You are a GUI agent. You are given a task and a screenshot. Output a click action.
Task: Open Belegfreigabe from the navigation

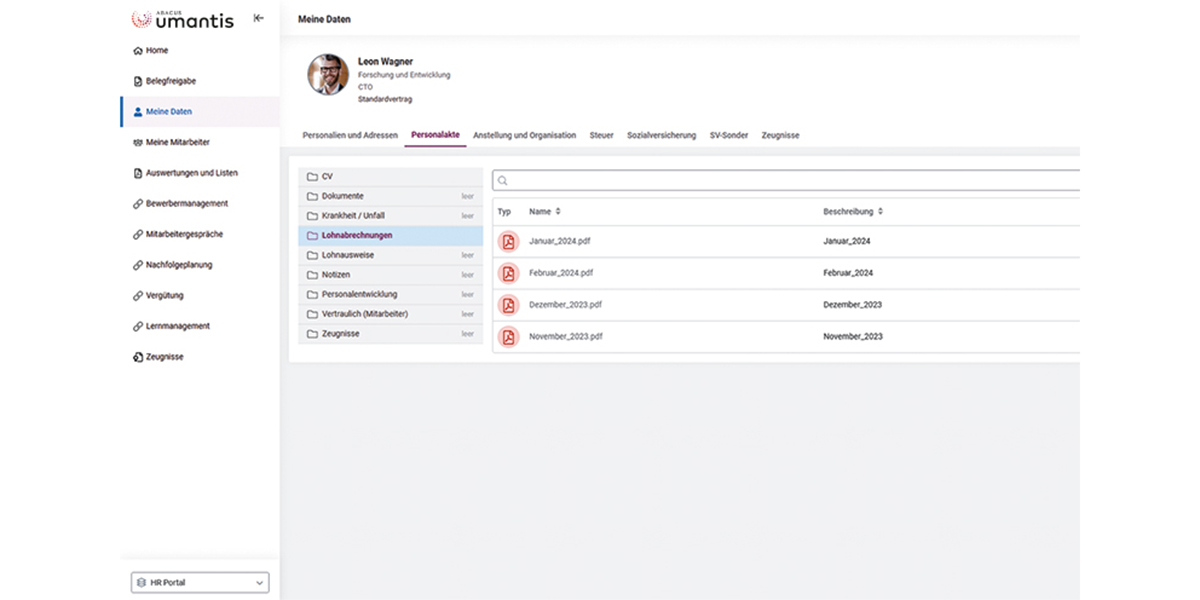pos(137,81)
